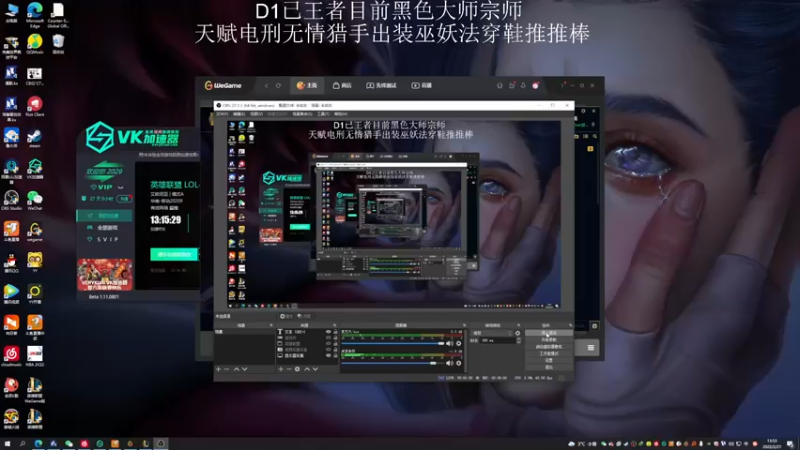Image resolution: width=800 pixels, height=450 pixels.
Task: Click WeGame refresh icon
Action: [278, 86]
